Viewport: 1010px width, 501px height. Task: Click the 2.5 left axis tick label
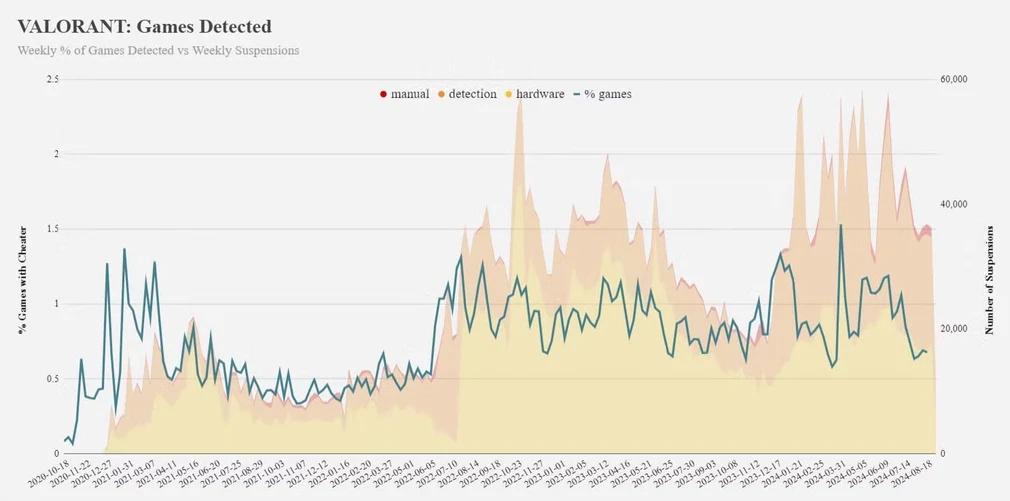tap(52, 79)
